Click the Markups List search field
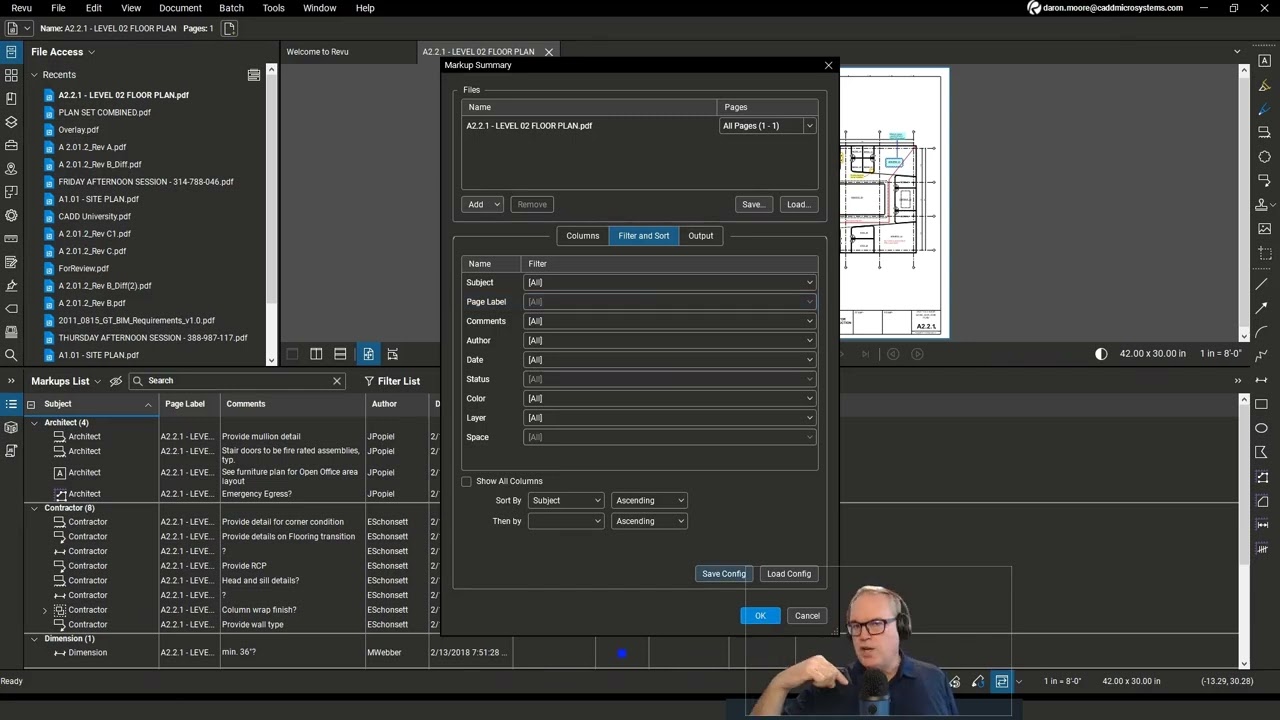The height and width of the screenshot is (720, 1280). pos(238,381)
